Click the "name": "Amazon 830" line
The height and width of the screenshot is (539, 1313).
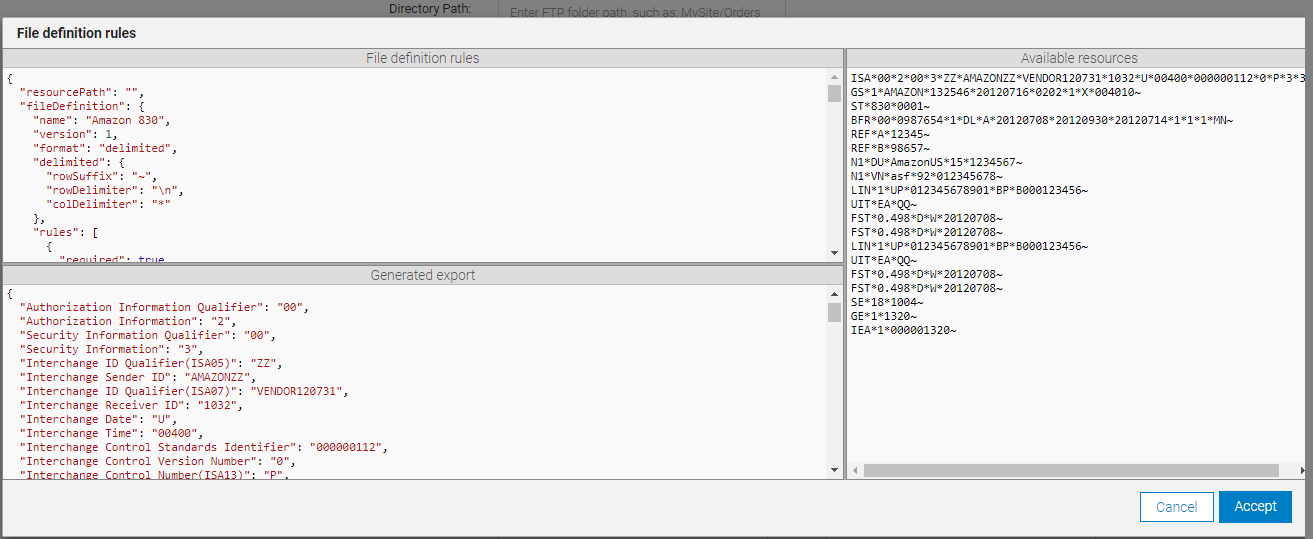coord(102,120)
